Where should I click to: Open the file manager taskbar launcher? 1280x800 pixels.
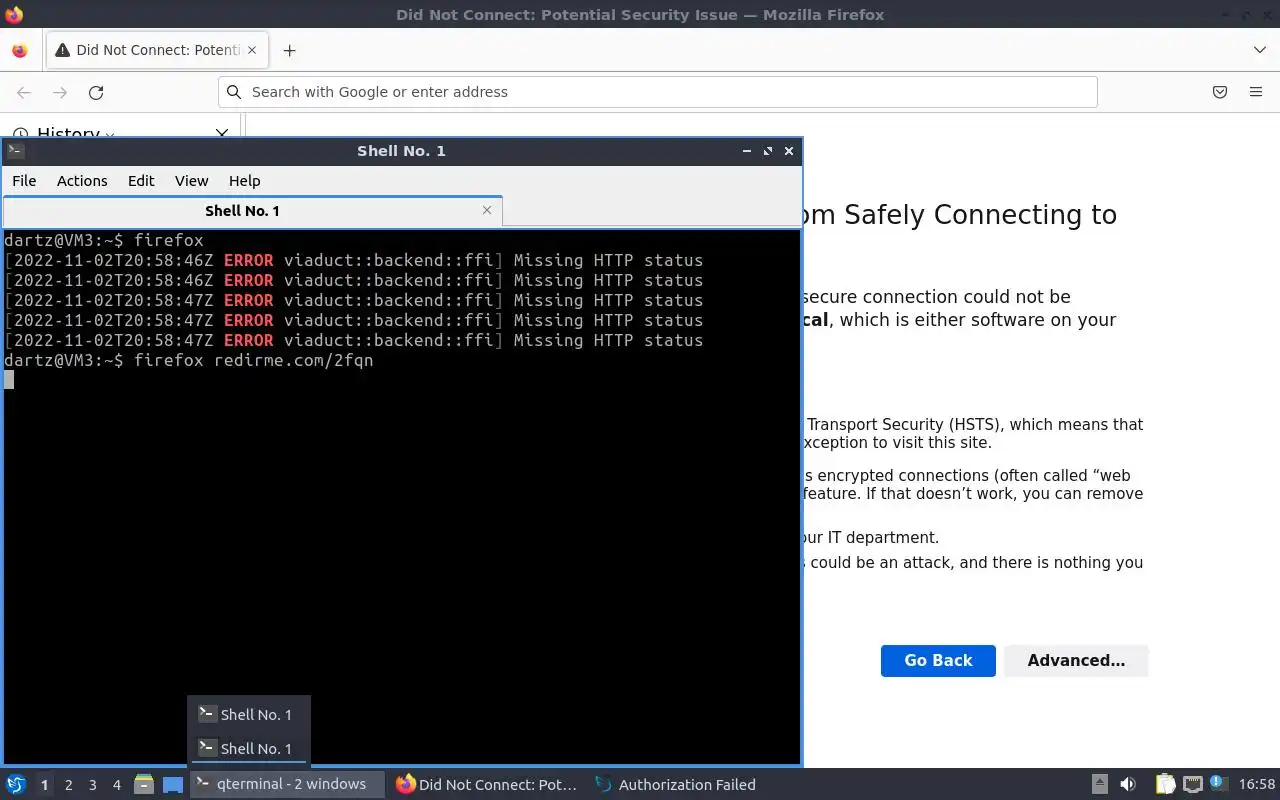[144, 784]
